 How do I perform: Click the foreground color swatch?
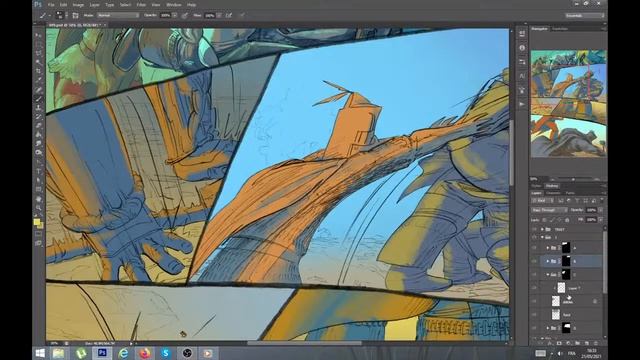point(37,222)
